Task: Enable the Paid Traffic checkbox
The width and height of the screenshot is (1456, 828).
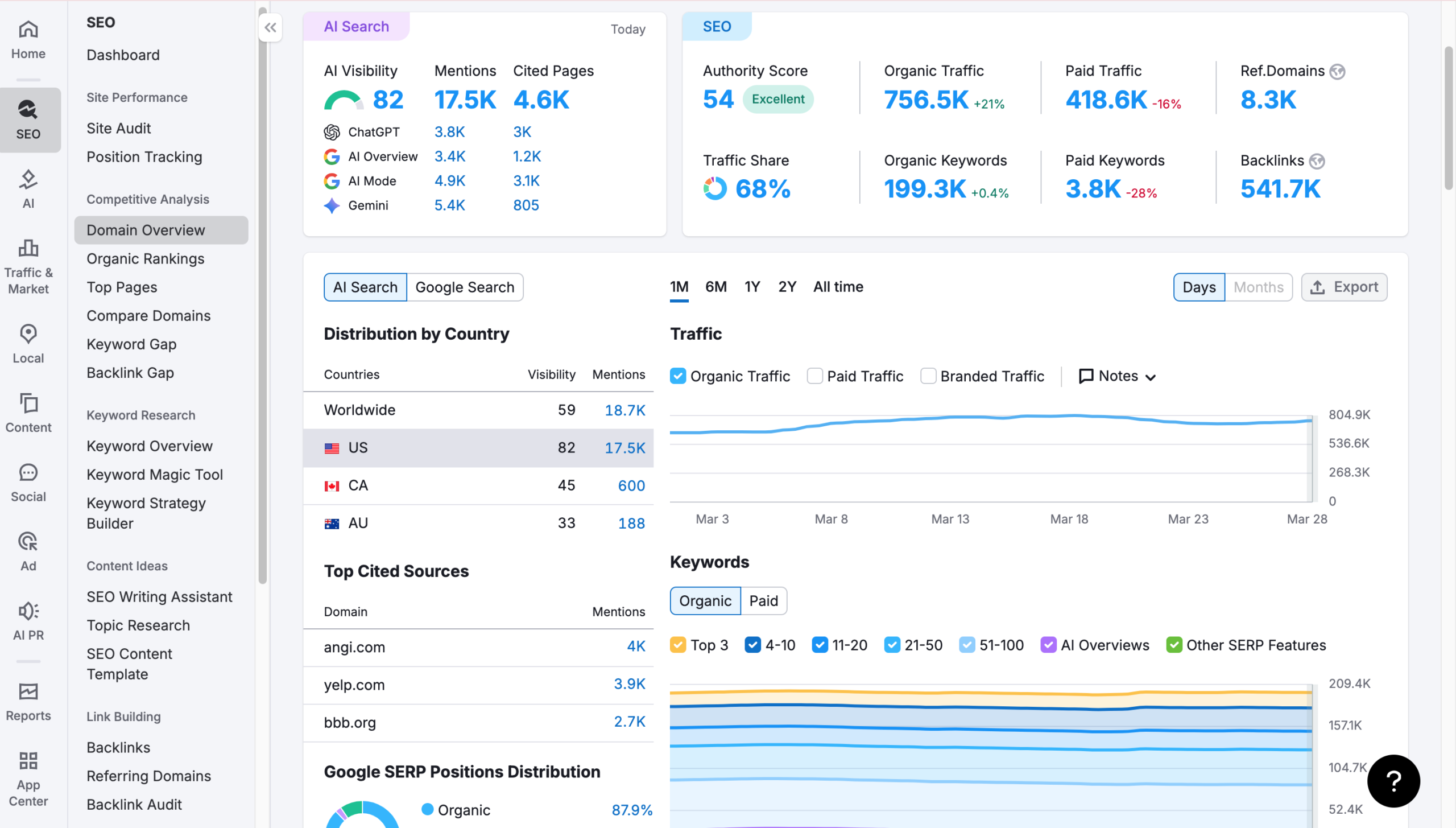Action: coord(814,376)
